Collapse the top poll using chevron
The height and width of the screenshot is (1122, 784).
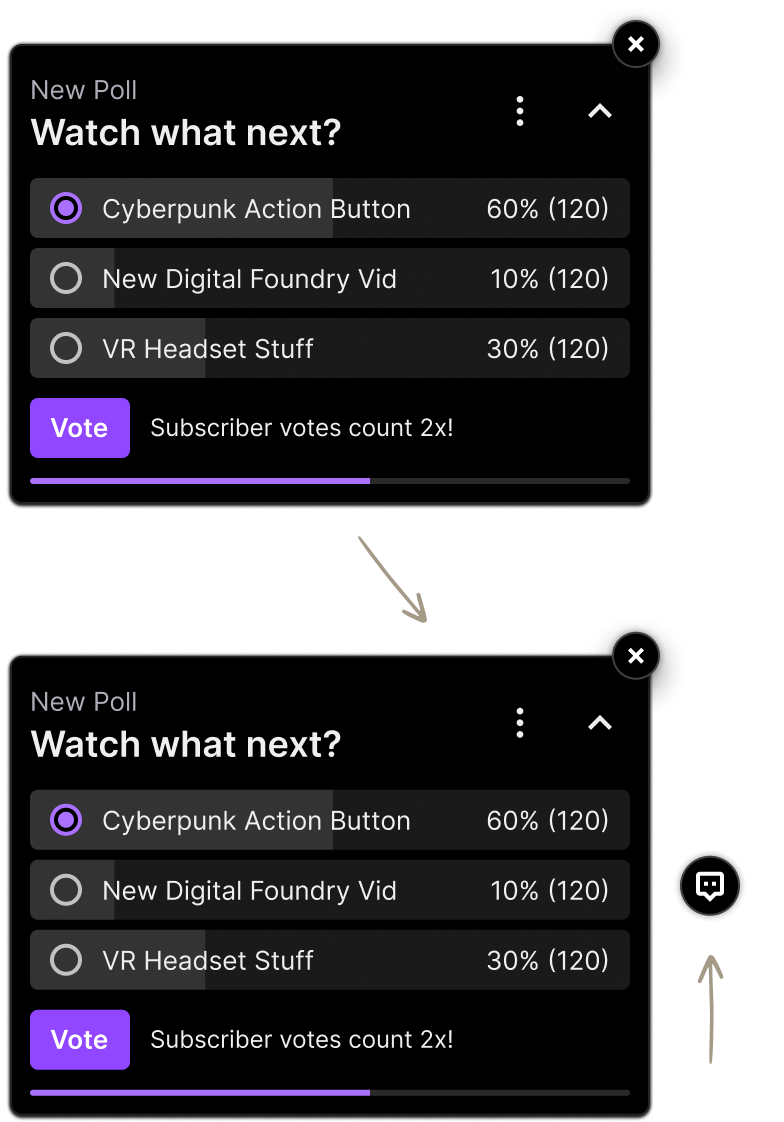coord(600,111)
